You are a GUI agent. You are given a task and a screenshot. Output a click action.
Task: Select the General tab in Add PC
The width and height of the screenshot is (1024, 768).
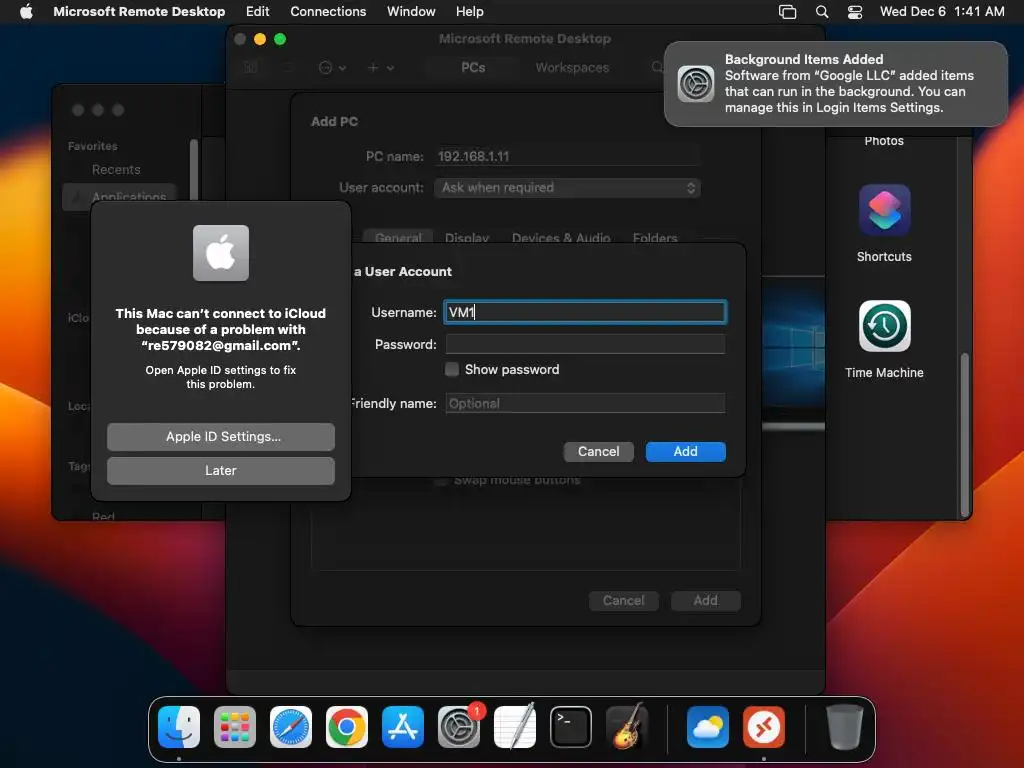point(398,238)
